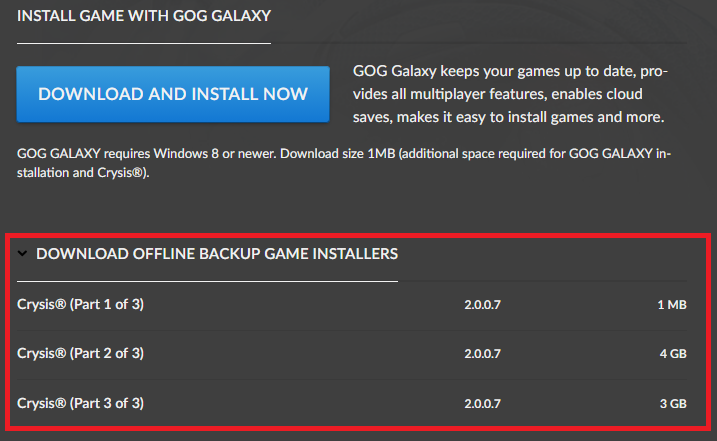Click version 2.0.0.7 in Part 1 row
717x441 pixels.
[x=482, y=305]
